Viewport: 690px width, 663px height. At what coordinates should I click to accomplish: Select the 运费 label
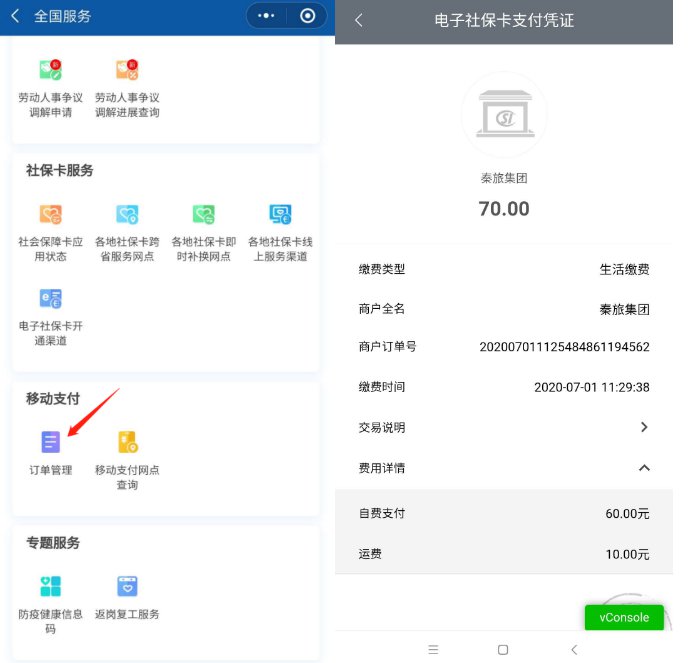pos(370,553)
